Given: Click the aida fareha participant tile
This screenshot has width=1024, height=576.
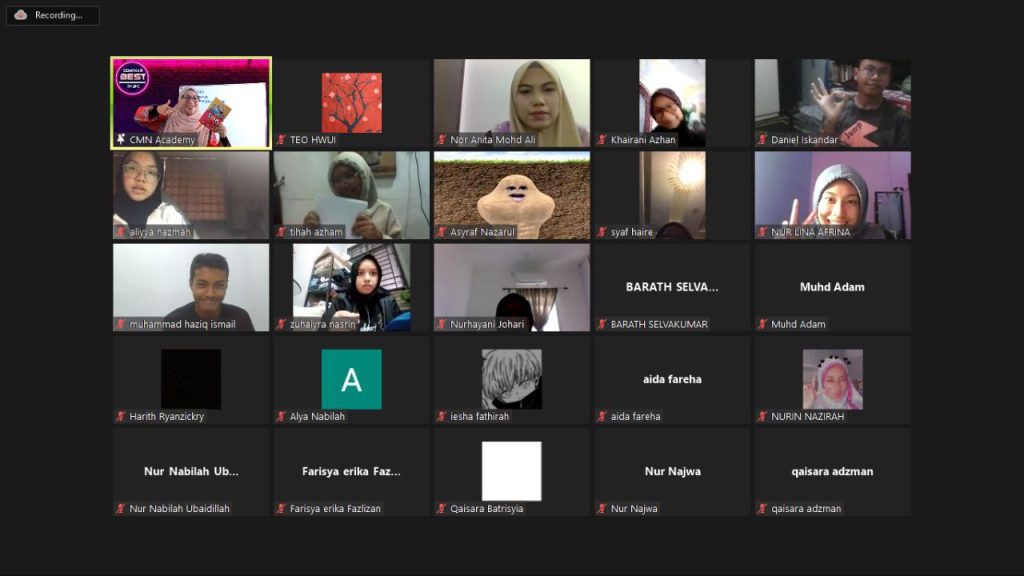Looking at the screenshot, I should pyautogui.click(x=672, y=380).
